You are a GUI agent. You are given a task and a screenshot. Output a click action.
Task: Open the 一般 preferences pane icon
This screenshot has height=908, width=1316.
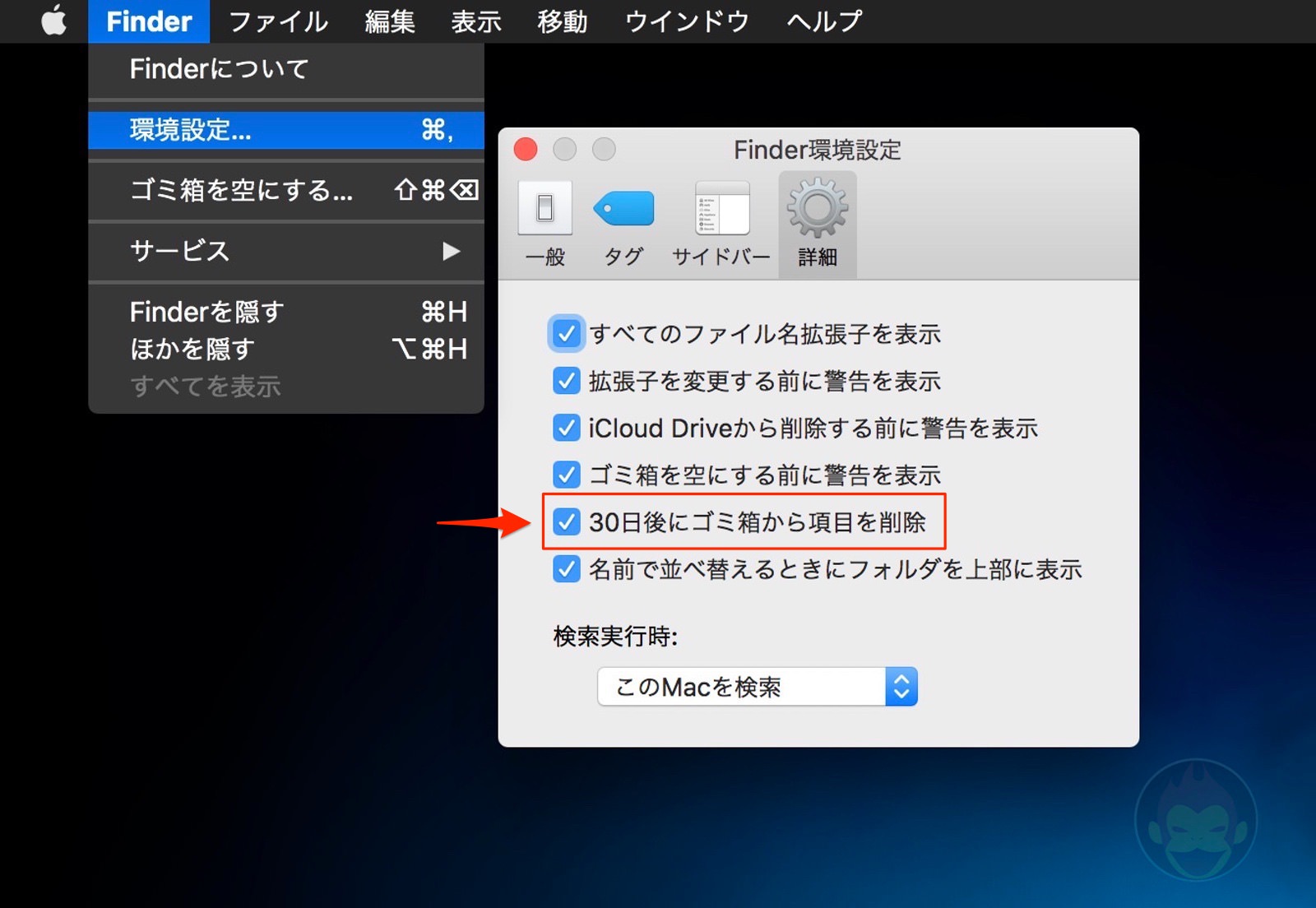tap(544, 224)
